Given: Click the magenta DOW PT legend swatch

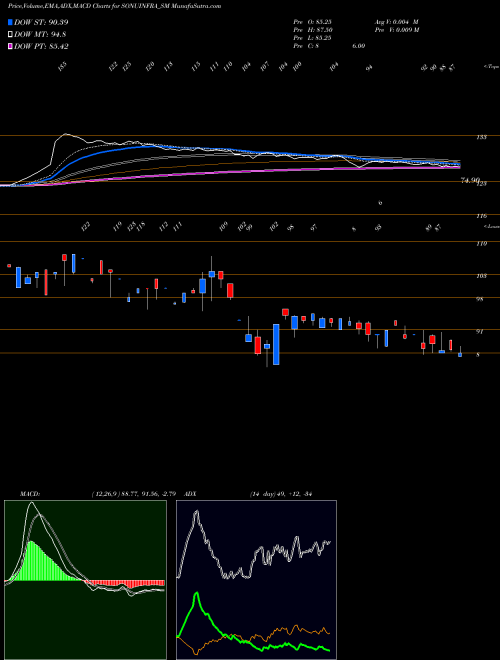Looking at the screenshot, I should click(x=10, y=46).
